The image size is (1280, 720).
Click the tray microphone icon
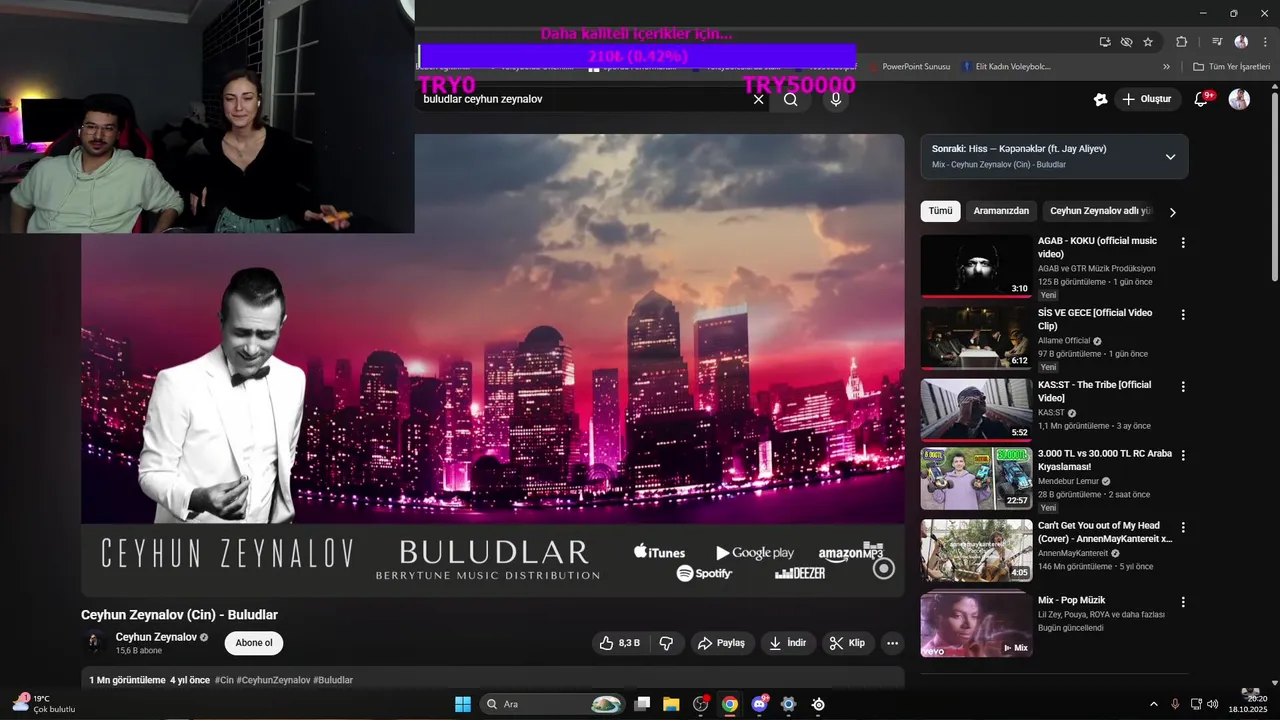click(x=1175, y=704)
